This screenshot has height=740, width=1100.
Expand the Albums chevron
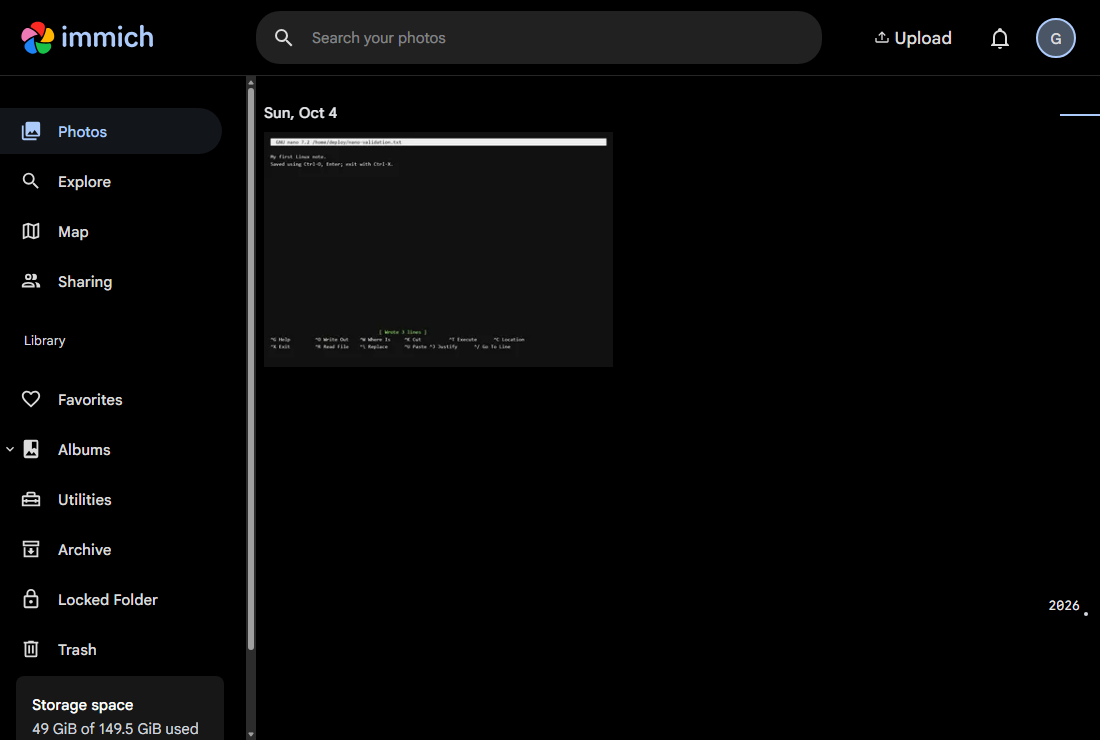pos(10,449)
